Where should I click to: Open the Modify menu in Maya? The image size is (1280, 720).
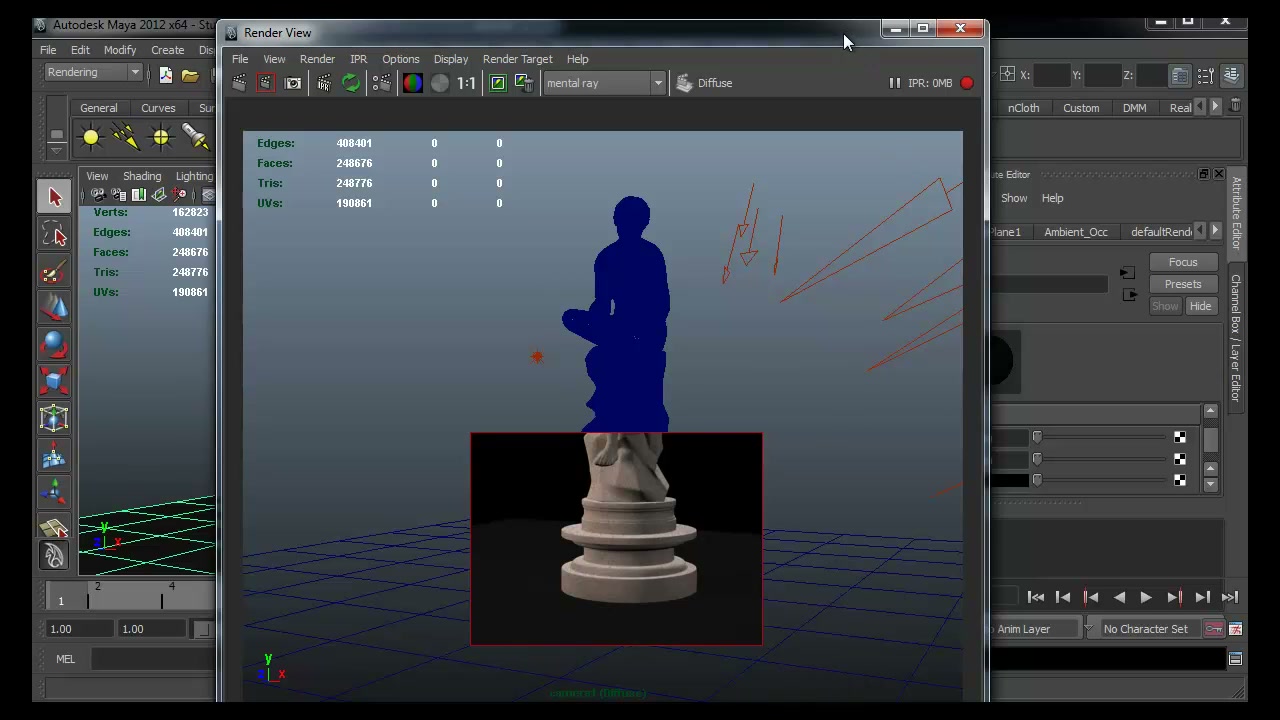(119, 50)
